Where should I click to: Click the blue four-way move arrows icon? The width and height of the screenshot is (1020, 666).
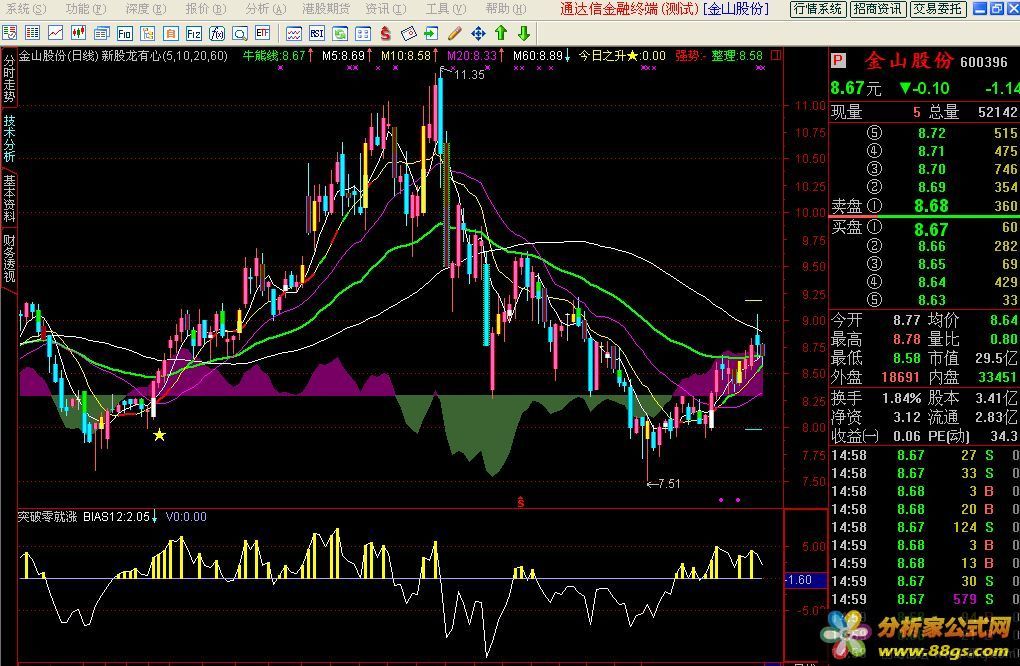478,33
